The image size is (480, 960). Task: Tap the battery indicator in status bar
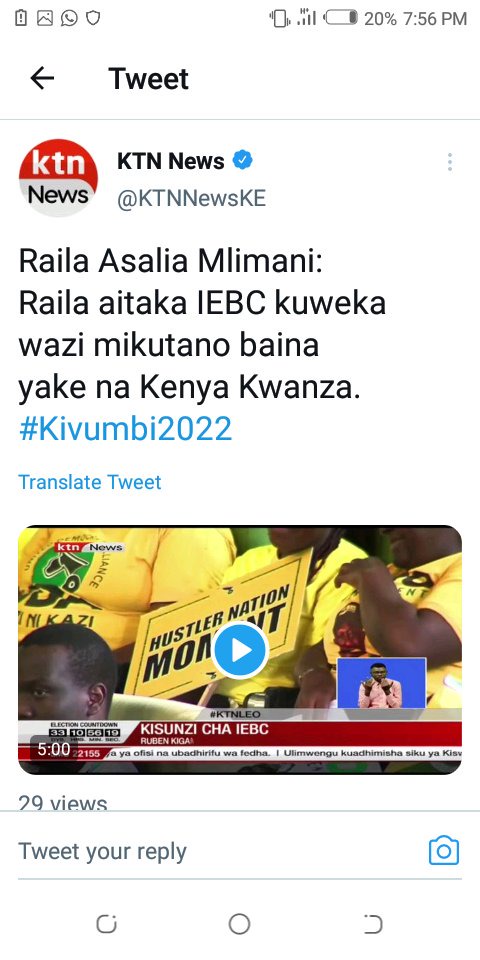tap(341, 18)
